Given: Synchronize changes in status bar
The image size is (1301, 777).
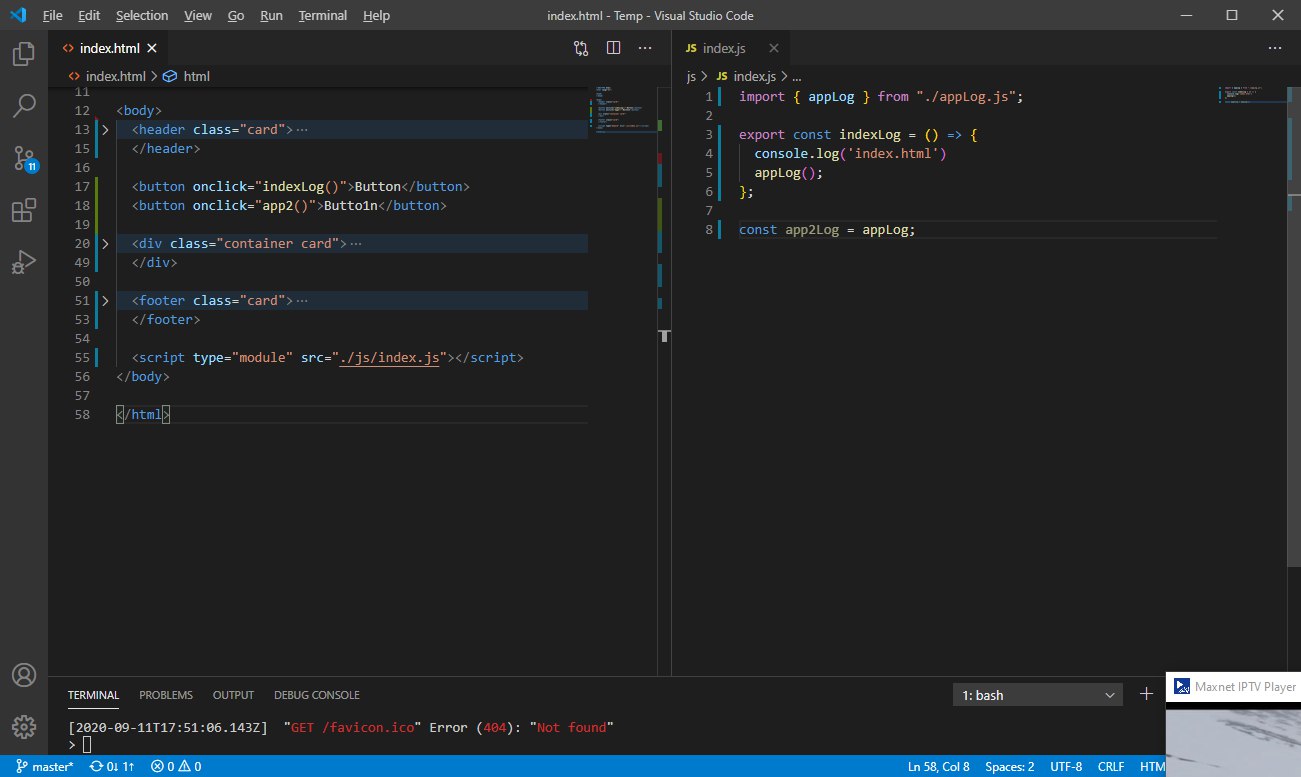Looking at the screenshot, I should pyautogui.click(x=112, y=767).
